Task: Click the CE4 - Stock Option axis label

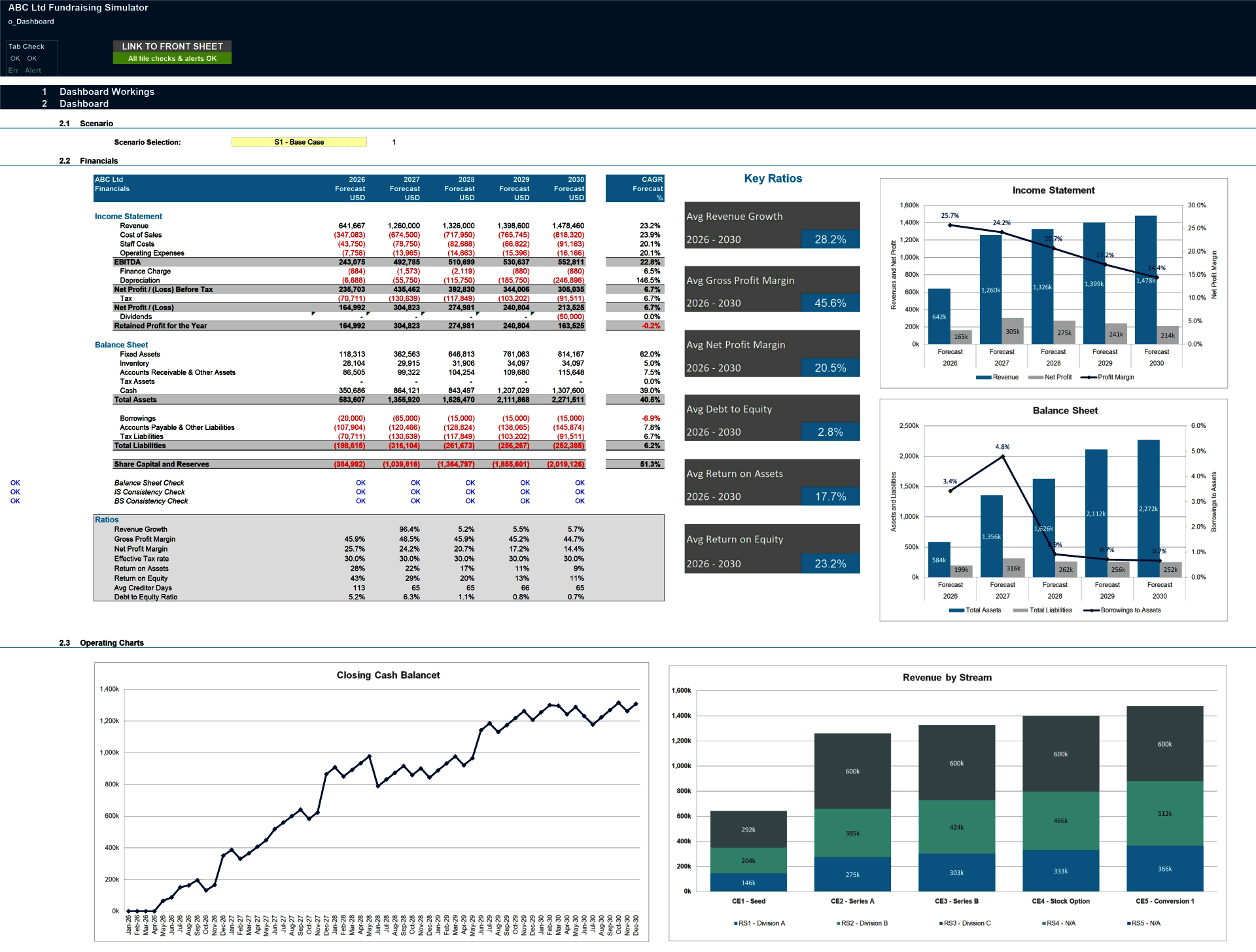Action: [x=1060, y=901]
